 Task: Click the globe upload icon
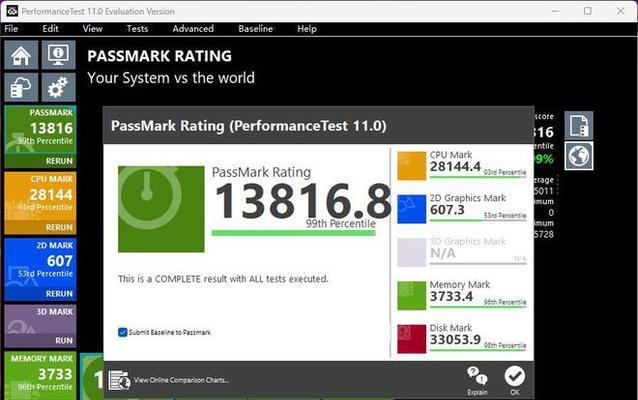[x=579, y=156]
